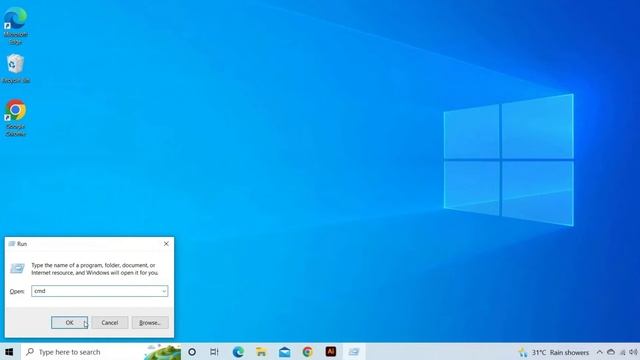Viewport: 640px width, 360px height.
Task: Open Adobe Illustrator from the taskbar
Action: (331, 352)
